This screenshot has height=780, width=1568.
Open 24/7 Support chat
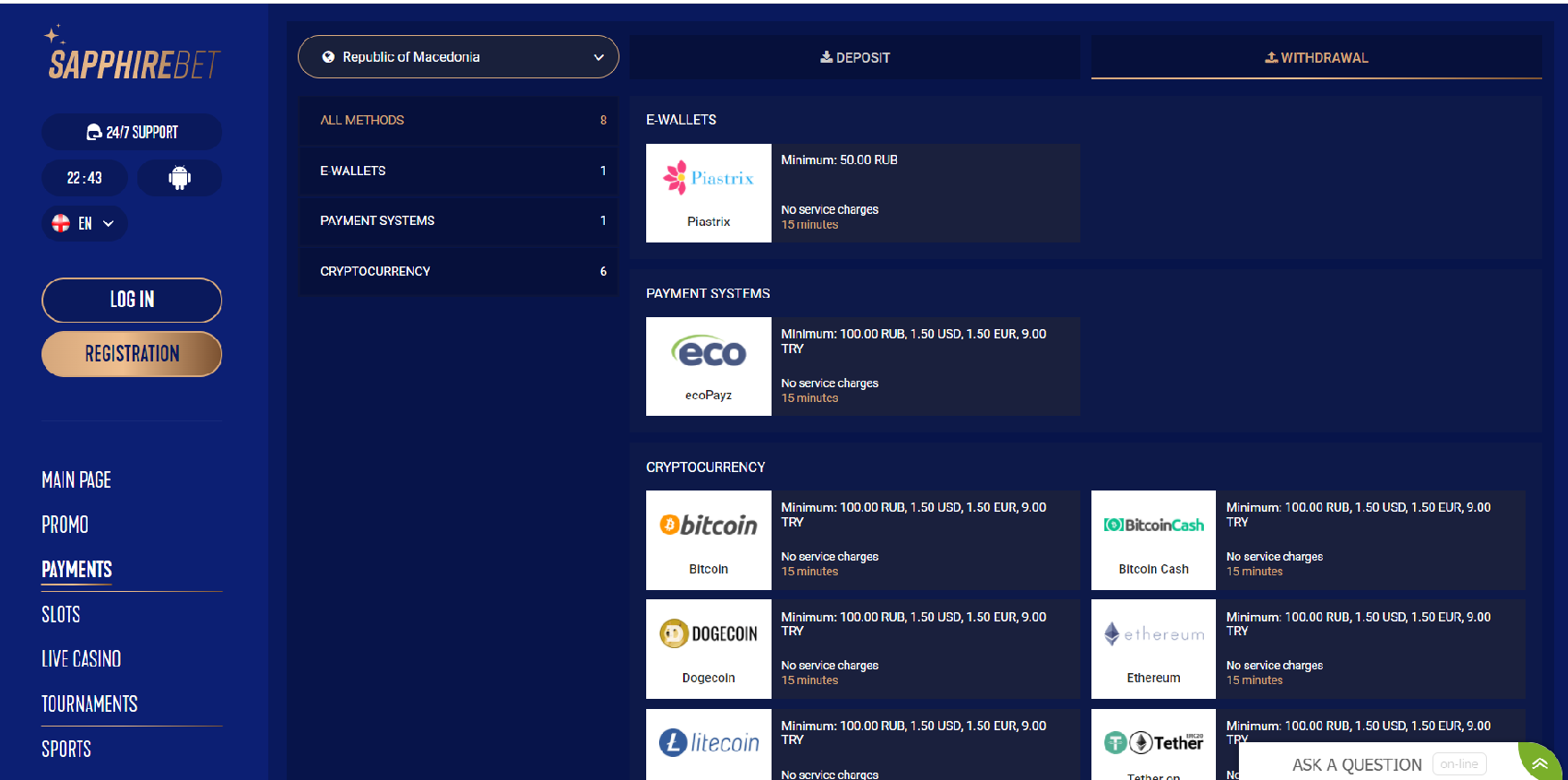(132, 132)
